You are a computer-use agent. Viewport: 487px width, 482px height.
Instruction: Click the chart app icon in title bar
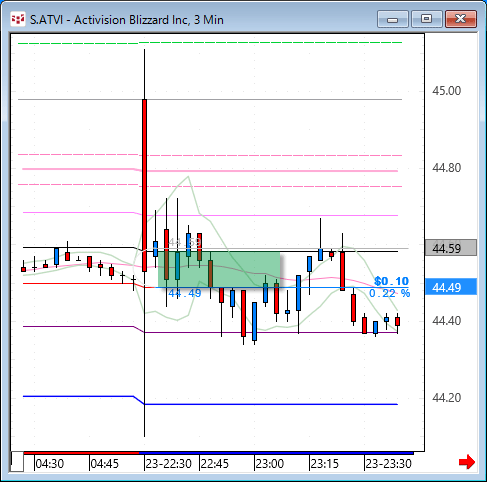[x=18, y=19]
